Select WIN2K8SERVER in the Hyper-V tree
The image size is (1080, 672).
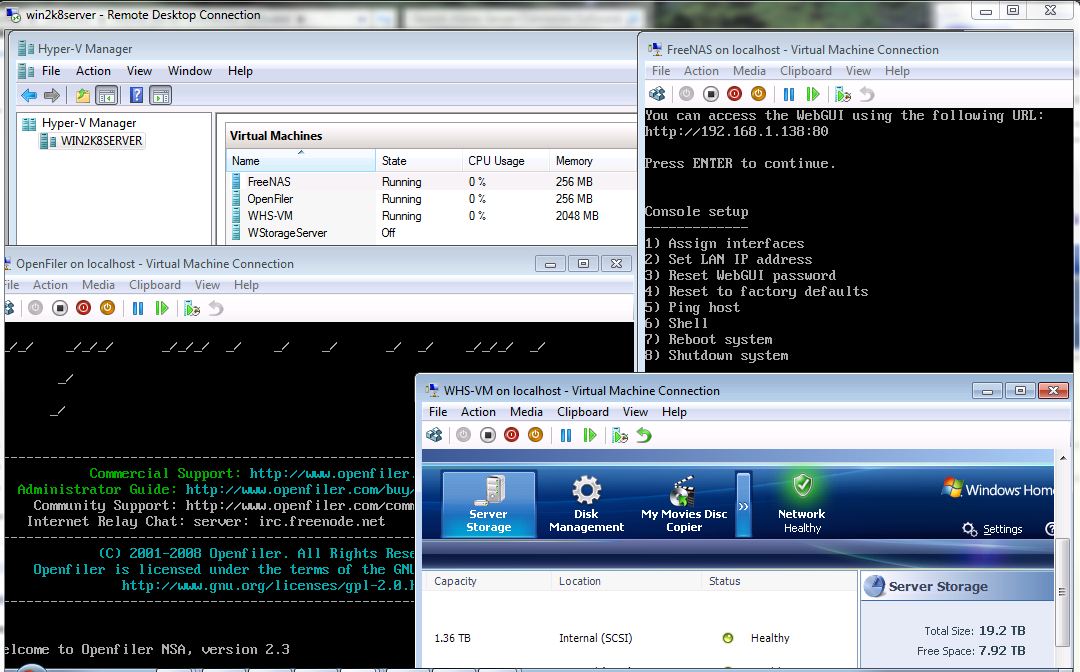(x=101, y=141)
